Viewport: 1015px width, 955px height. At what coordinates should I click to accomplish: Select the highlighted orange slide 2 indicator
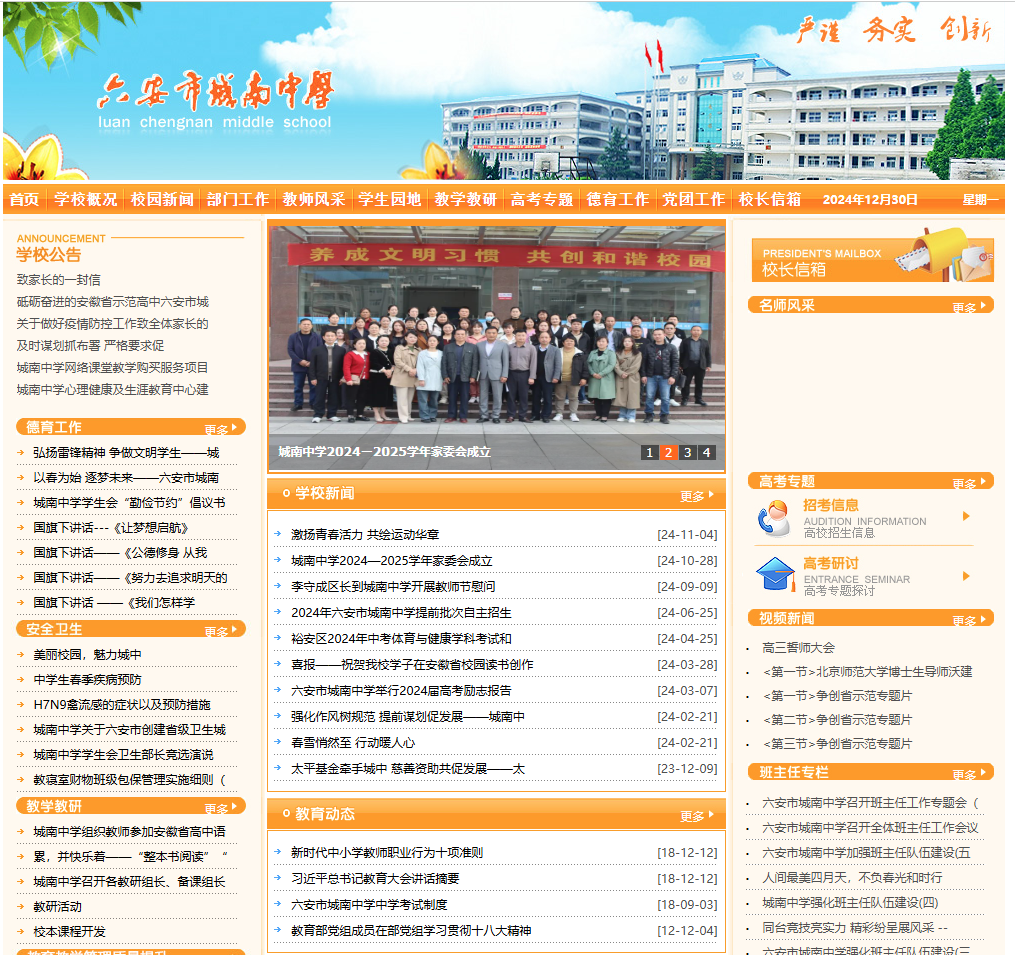668,453
